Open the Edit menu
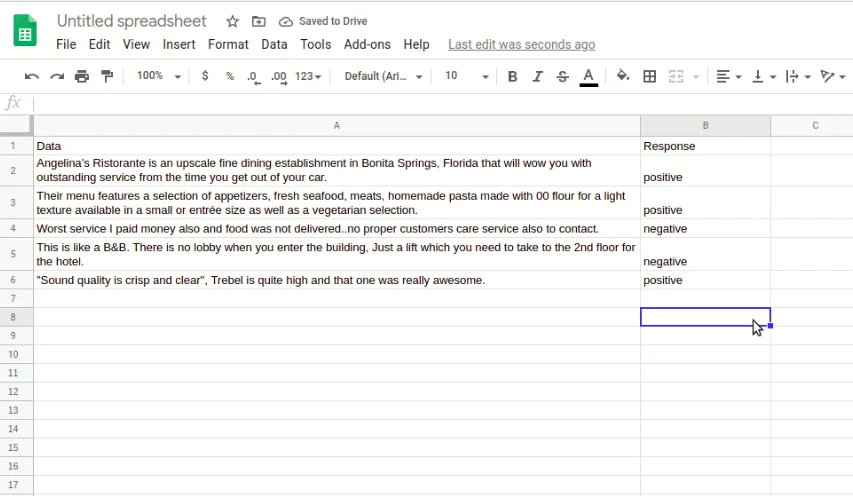853x496 pixels. point(100,45)
